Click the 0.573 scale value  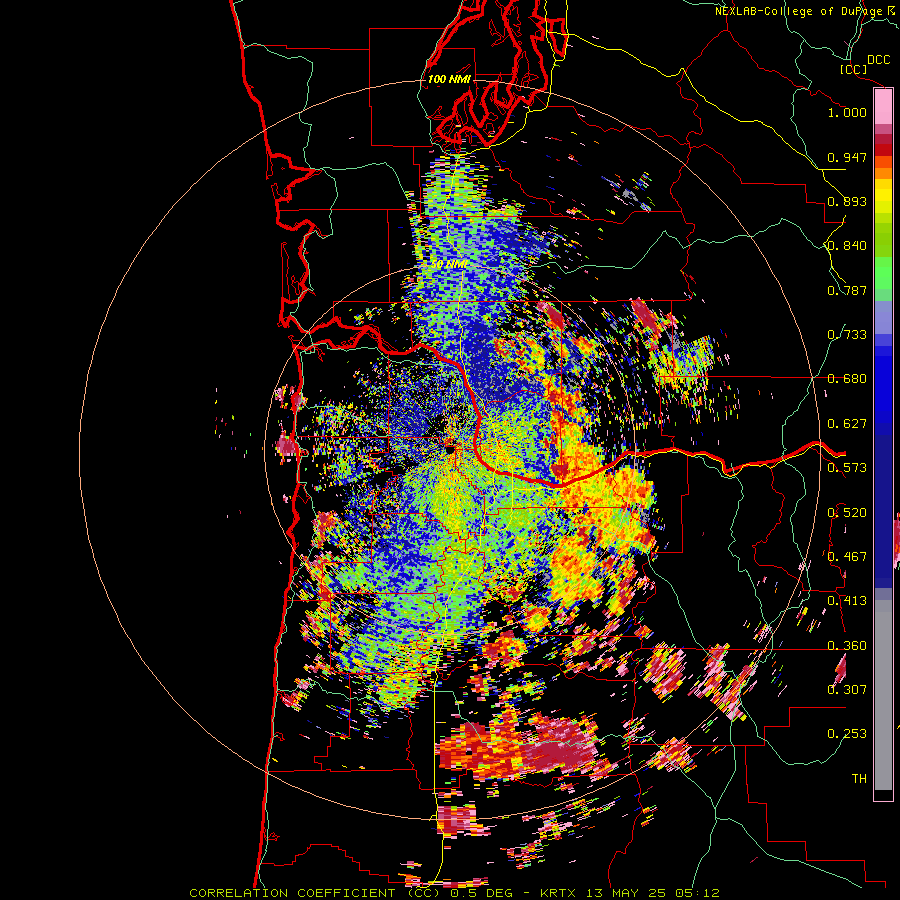[x=847, y=468]
